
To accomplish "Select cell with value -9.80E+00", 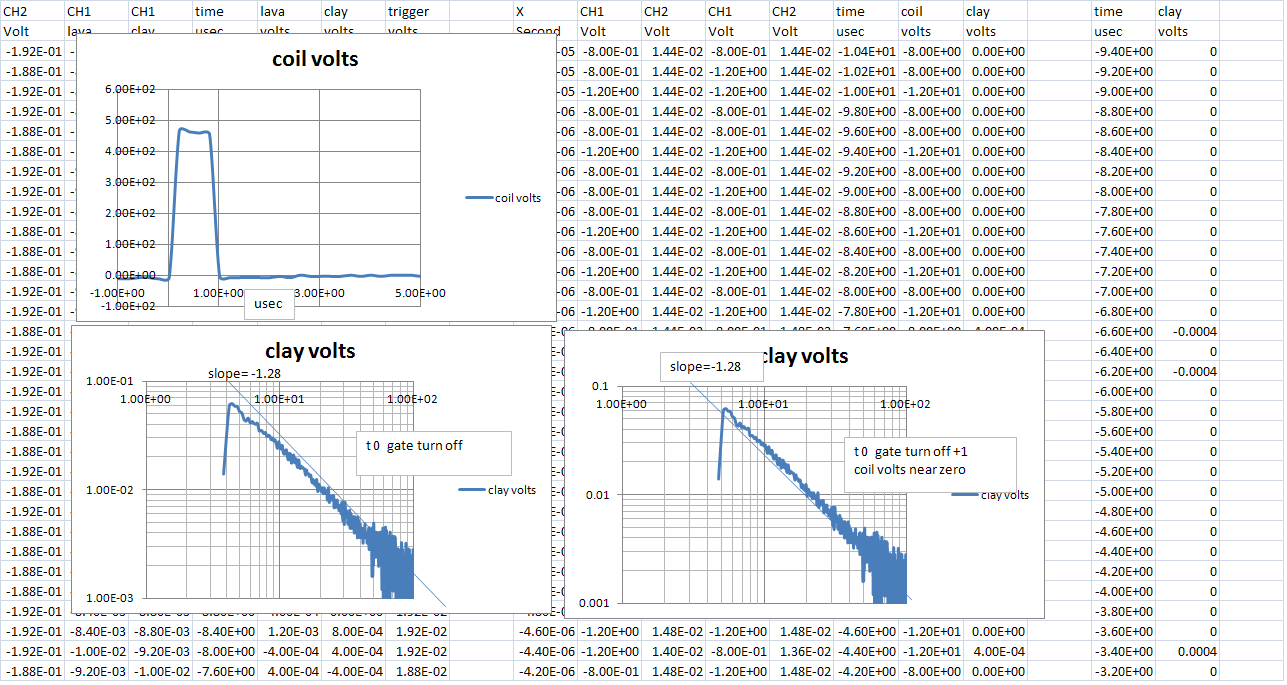I will click(866, 111).
